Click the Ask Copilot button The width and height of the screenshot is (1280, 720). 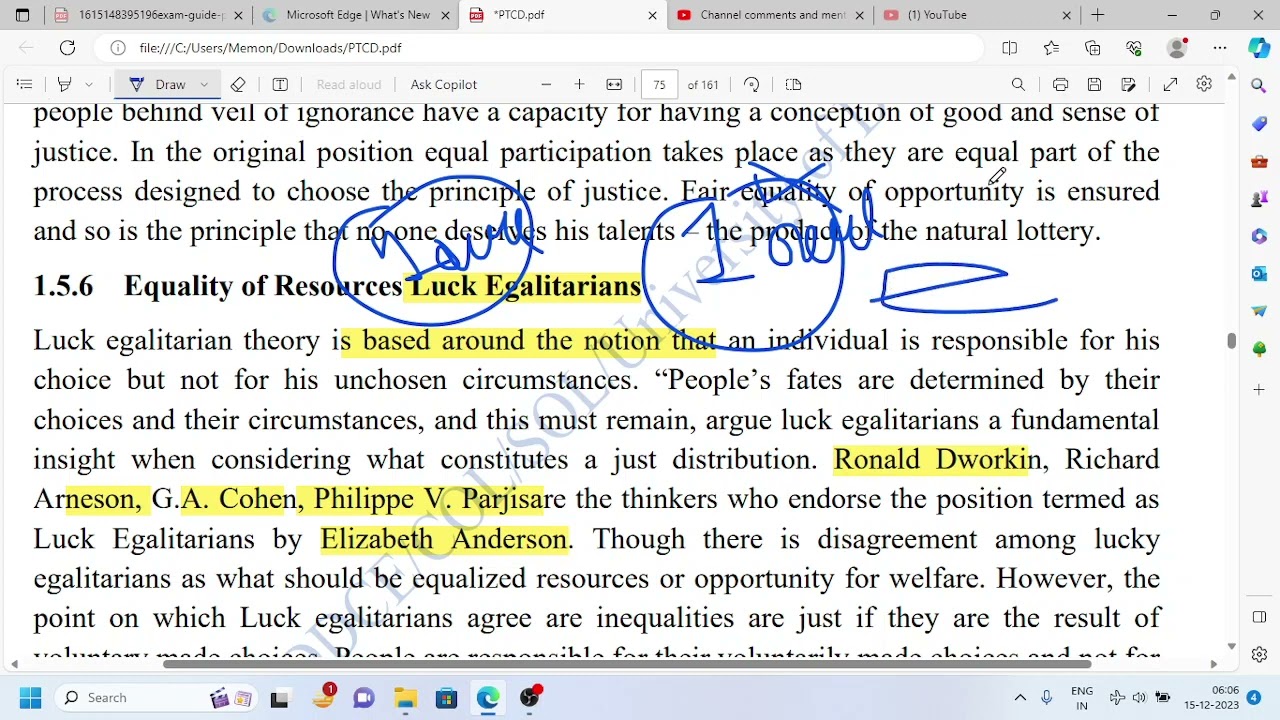pos(444,85)
